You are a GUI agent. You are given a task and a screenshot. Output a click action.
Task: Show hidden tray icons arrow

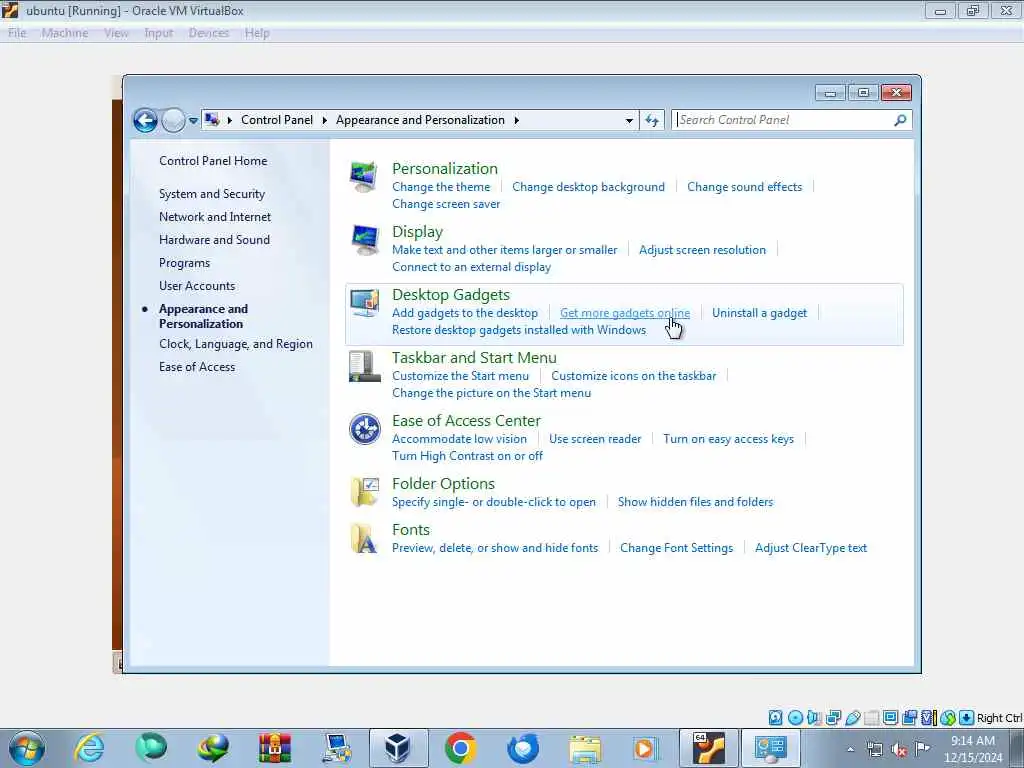(850, 750)
